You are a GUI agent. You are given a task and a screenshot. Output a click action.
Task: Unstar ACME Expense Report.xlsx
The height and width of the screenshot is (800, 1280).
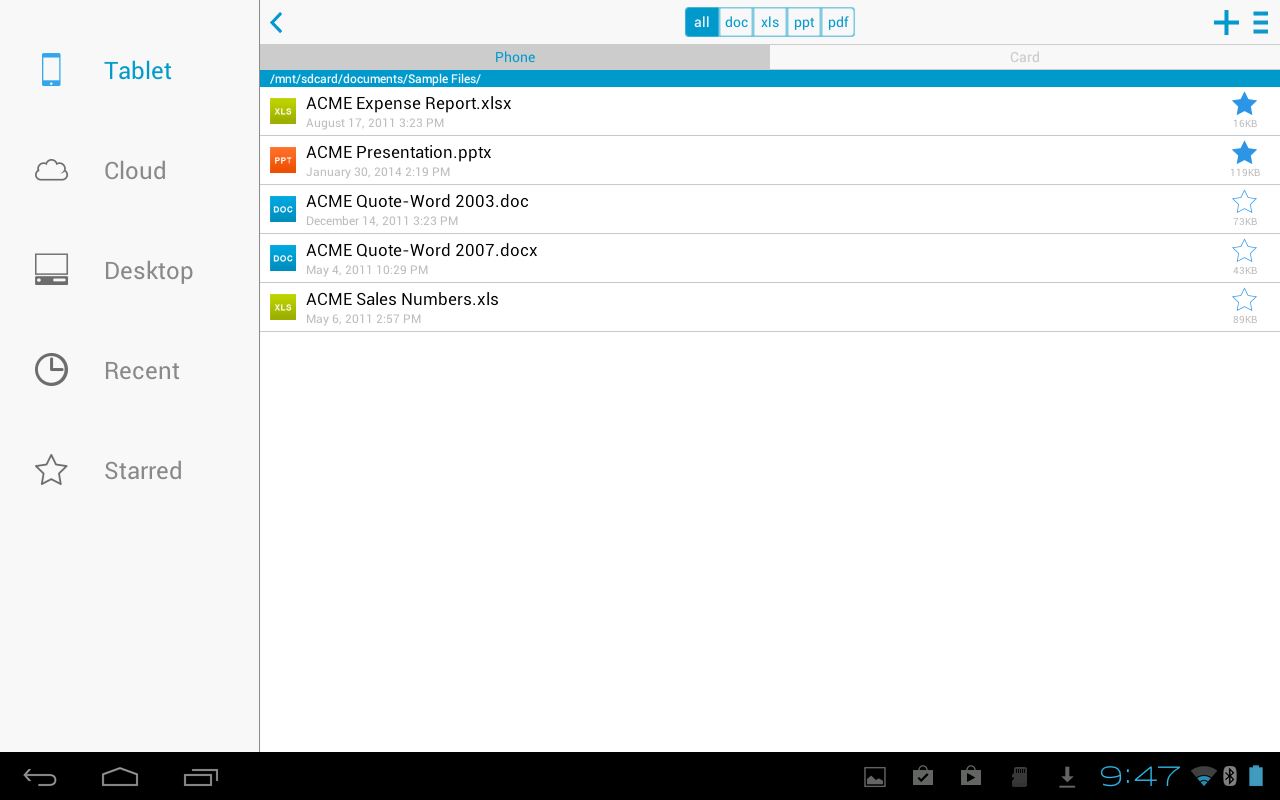click(1244, 102)
